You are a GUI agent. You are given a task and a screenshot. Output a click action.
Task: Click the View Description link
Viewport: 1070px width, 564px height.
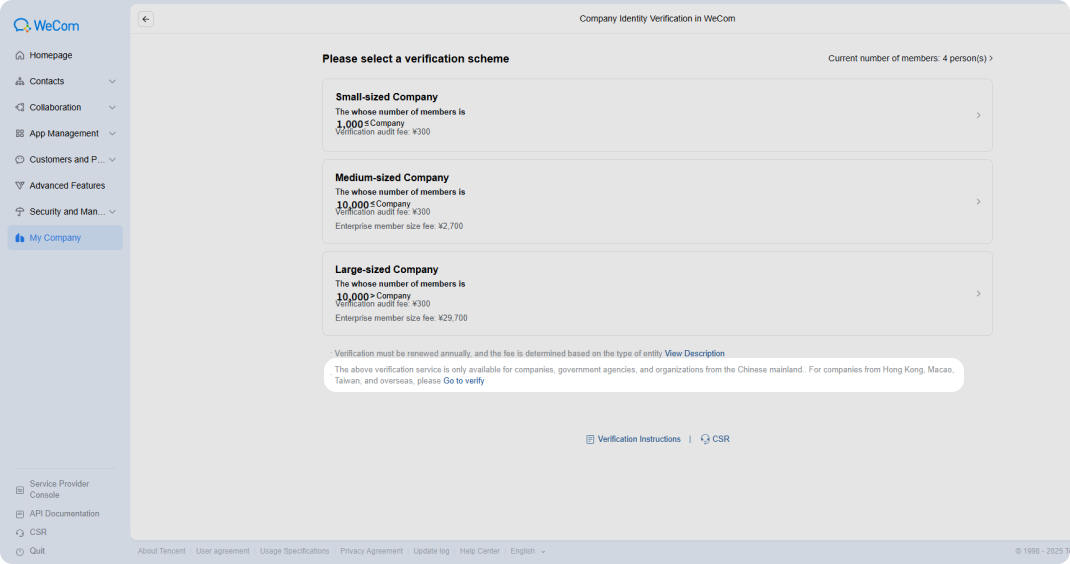click(x=695, y=354)
